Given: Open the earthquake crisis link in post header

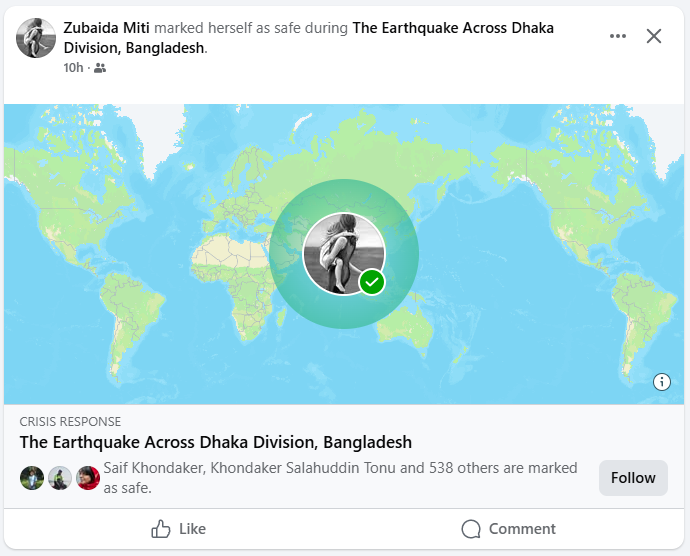Looking at the screenshot, I should coord(452,29).
